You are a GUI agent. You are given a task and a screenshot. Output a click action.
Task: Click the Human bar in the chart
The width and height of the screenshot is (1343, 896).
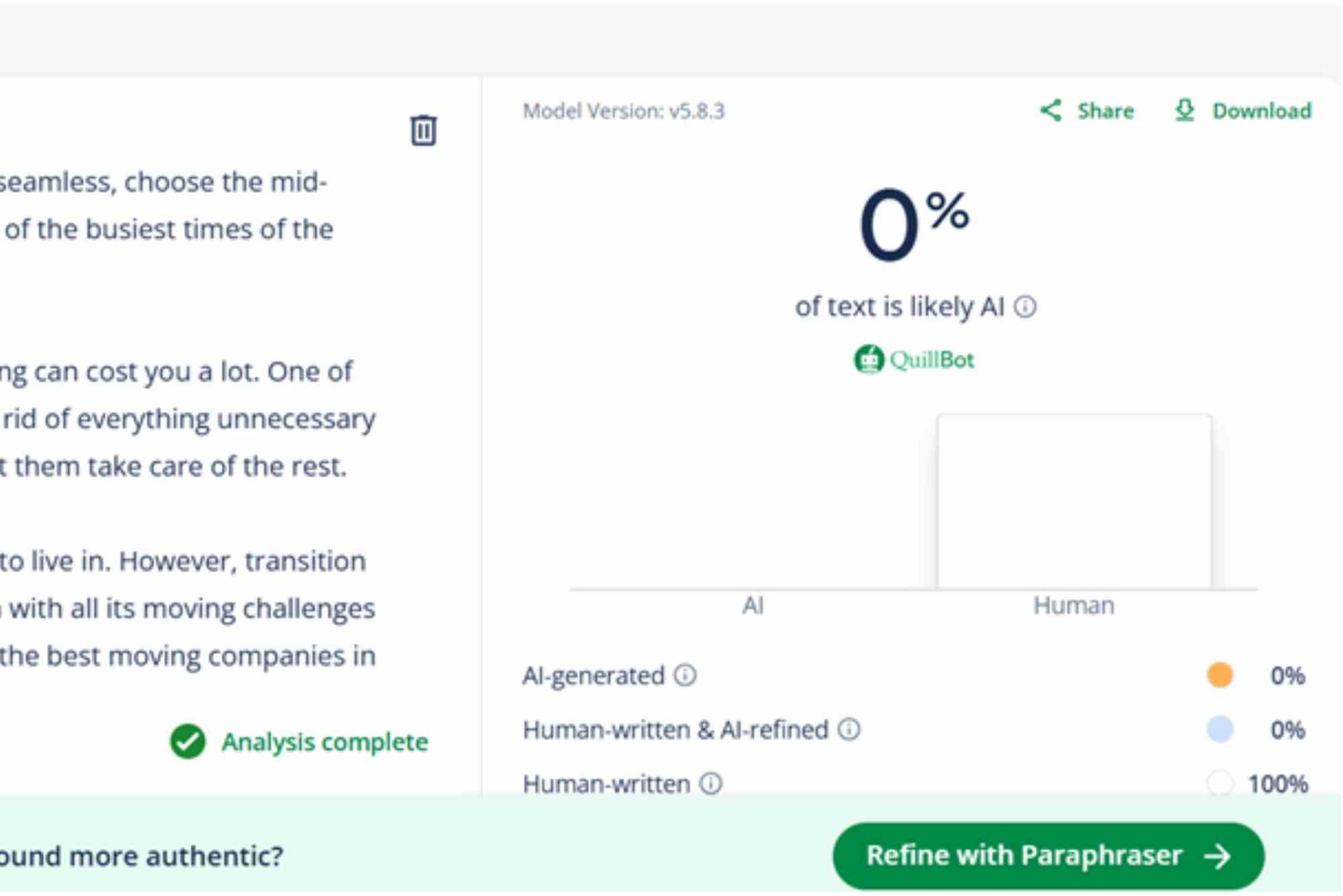1074,502
